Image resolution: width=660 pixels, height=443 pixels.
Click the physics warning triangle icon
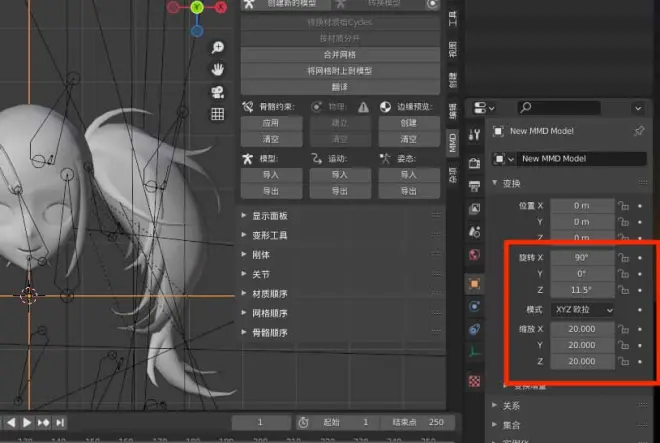pyautogui.click(x=363, y=107)
